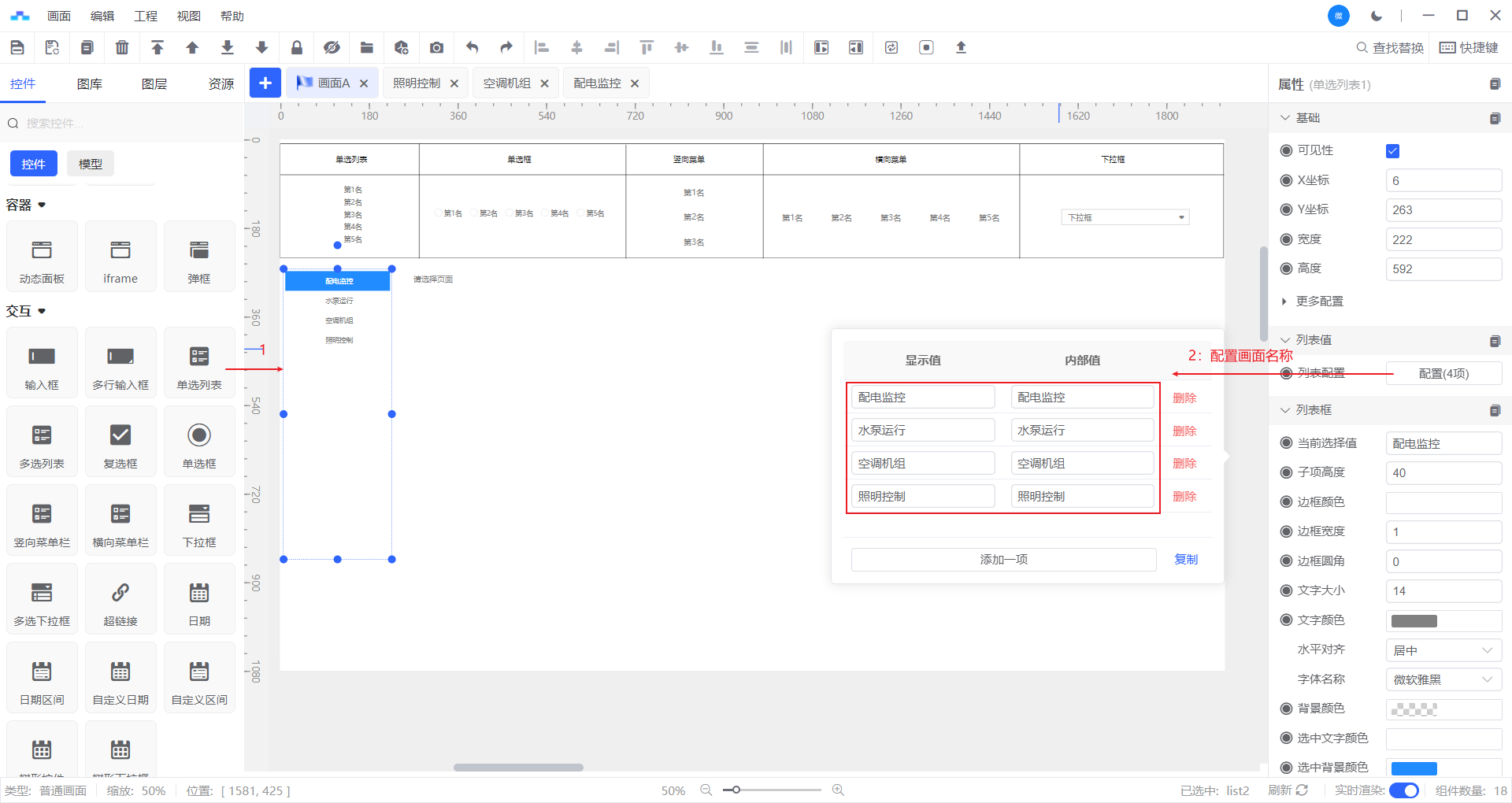The image size is (1512, 803).
Task: Click the dark mode moon icon
Action: click(x=1377, y=16)
